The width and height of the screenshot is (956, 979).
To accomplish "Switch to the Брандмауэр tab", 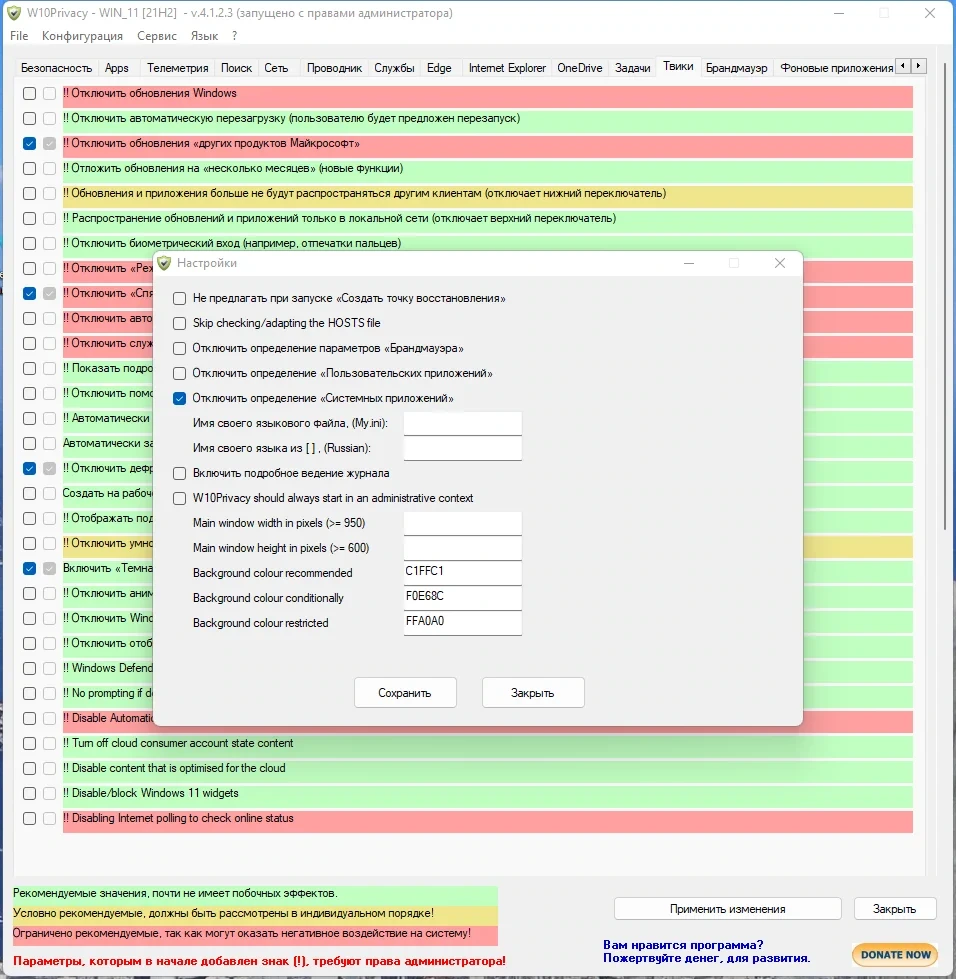I will pos(736,68).
